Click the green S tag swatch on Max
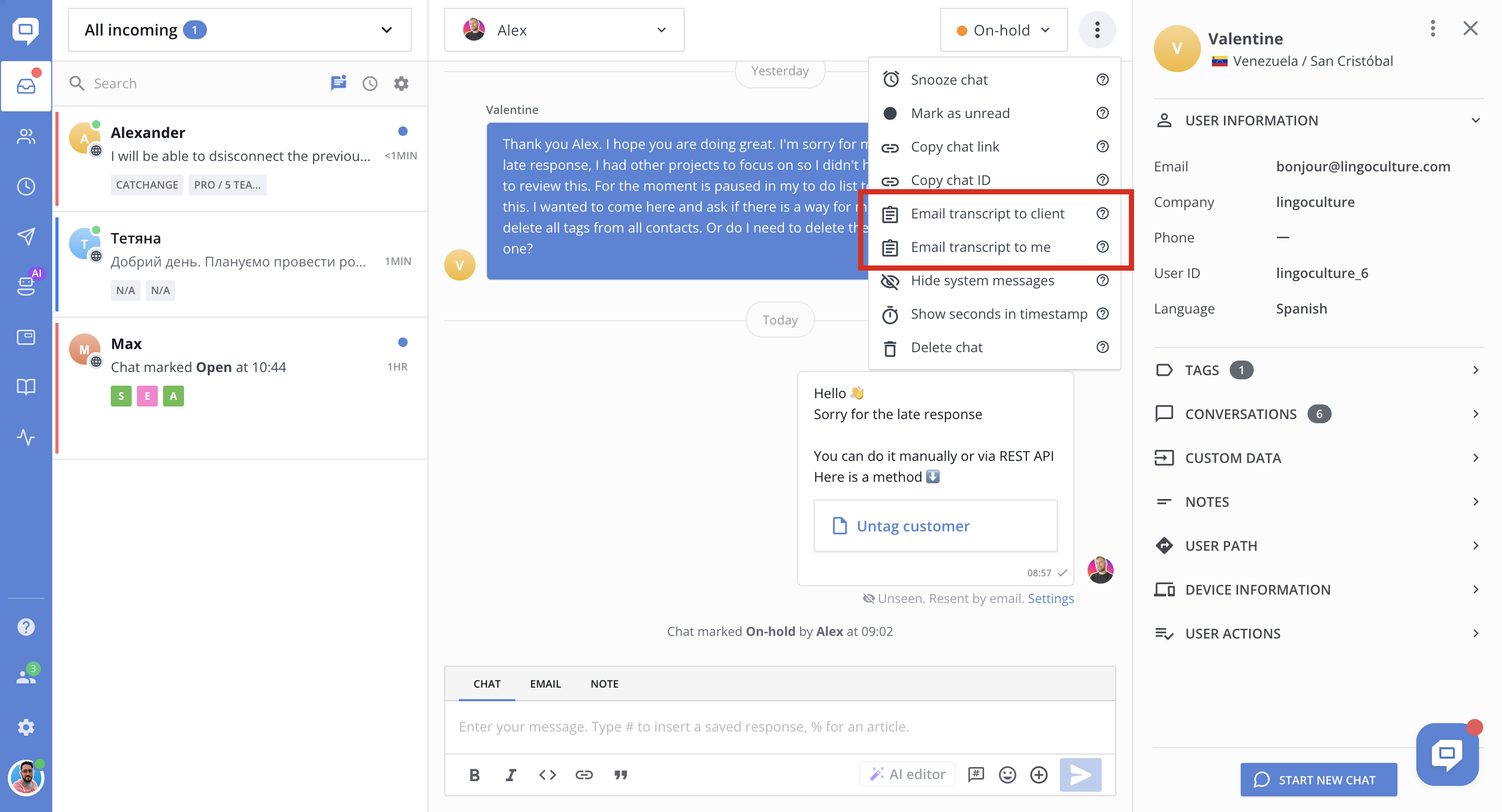Screen dimensions: 1502x812 tap(121, 397)
